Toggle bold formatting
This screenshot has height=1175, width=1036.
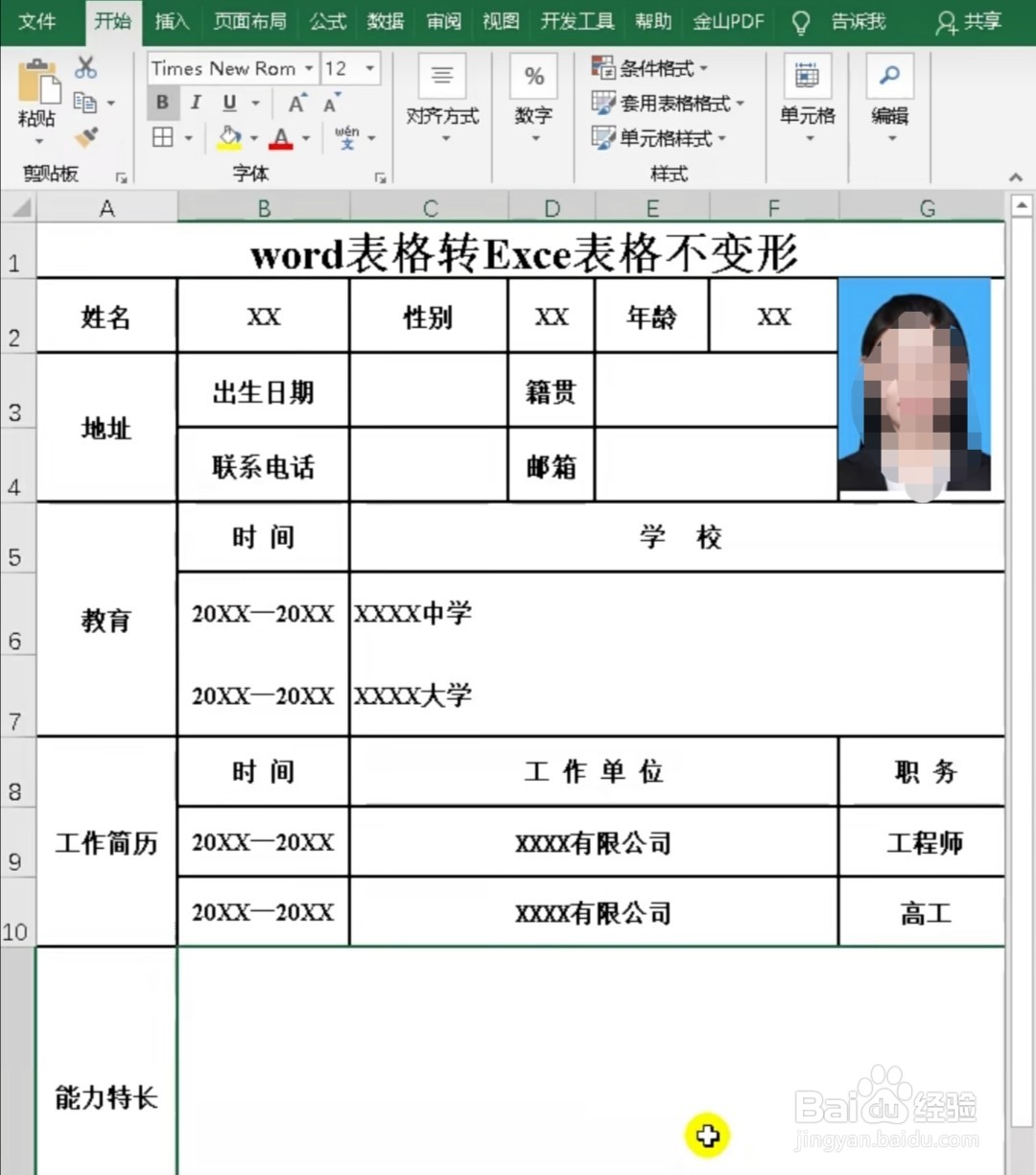coord(162,102)
